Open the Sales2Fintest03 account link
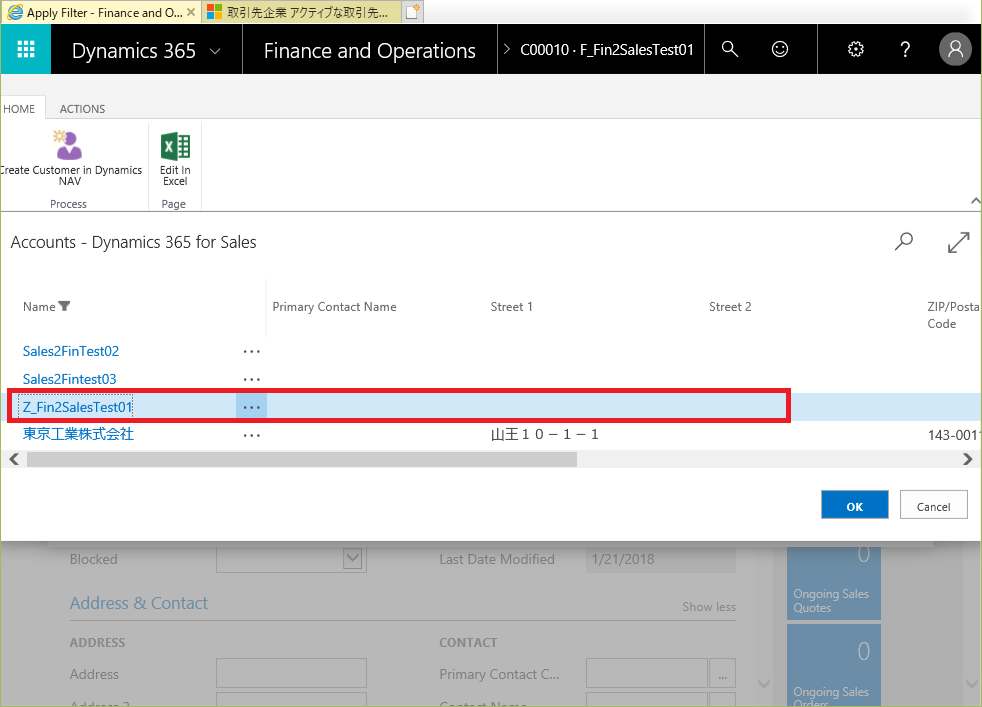Viewport: 982px width, 707px height. (70, 379)
